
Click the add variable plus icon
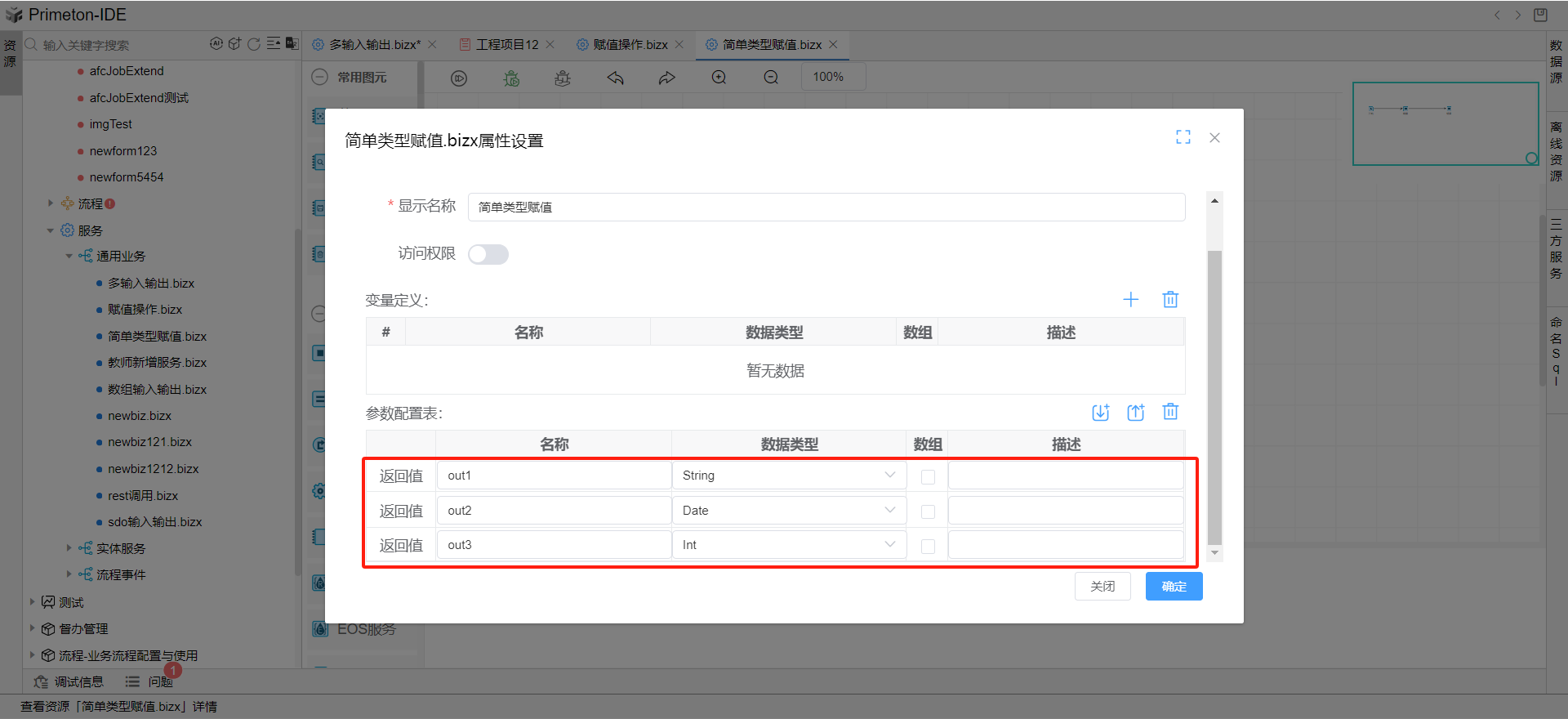(1130, 300)
